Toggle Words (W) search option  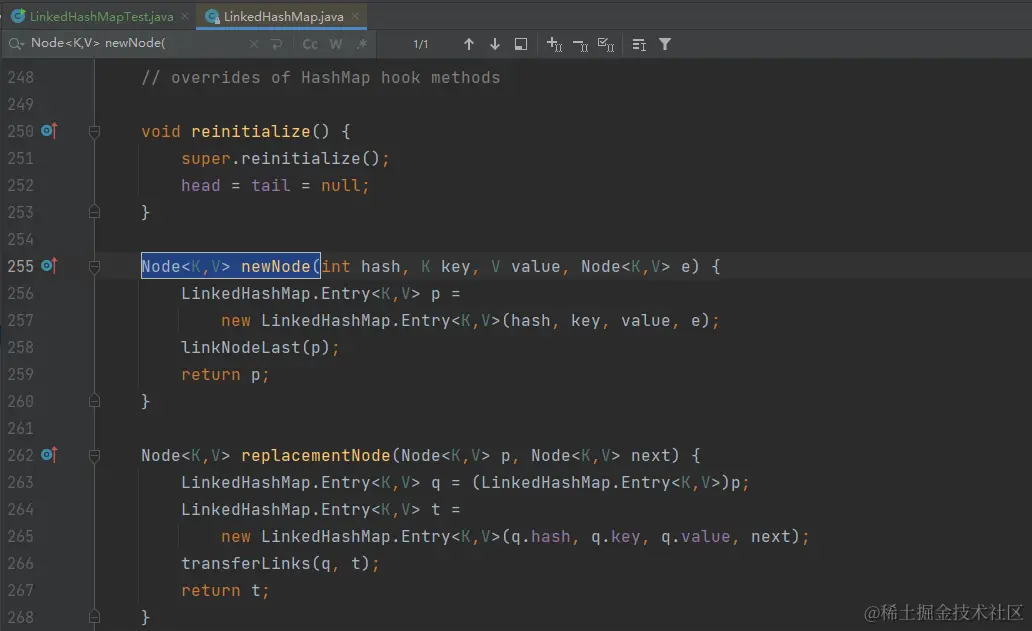click(x=336, y=44)
